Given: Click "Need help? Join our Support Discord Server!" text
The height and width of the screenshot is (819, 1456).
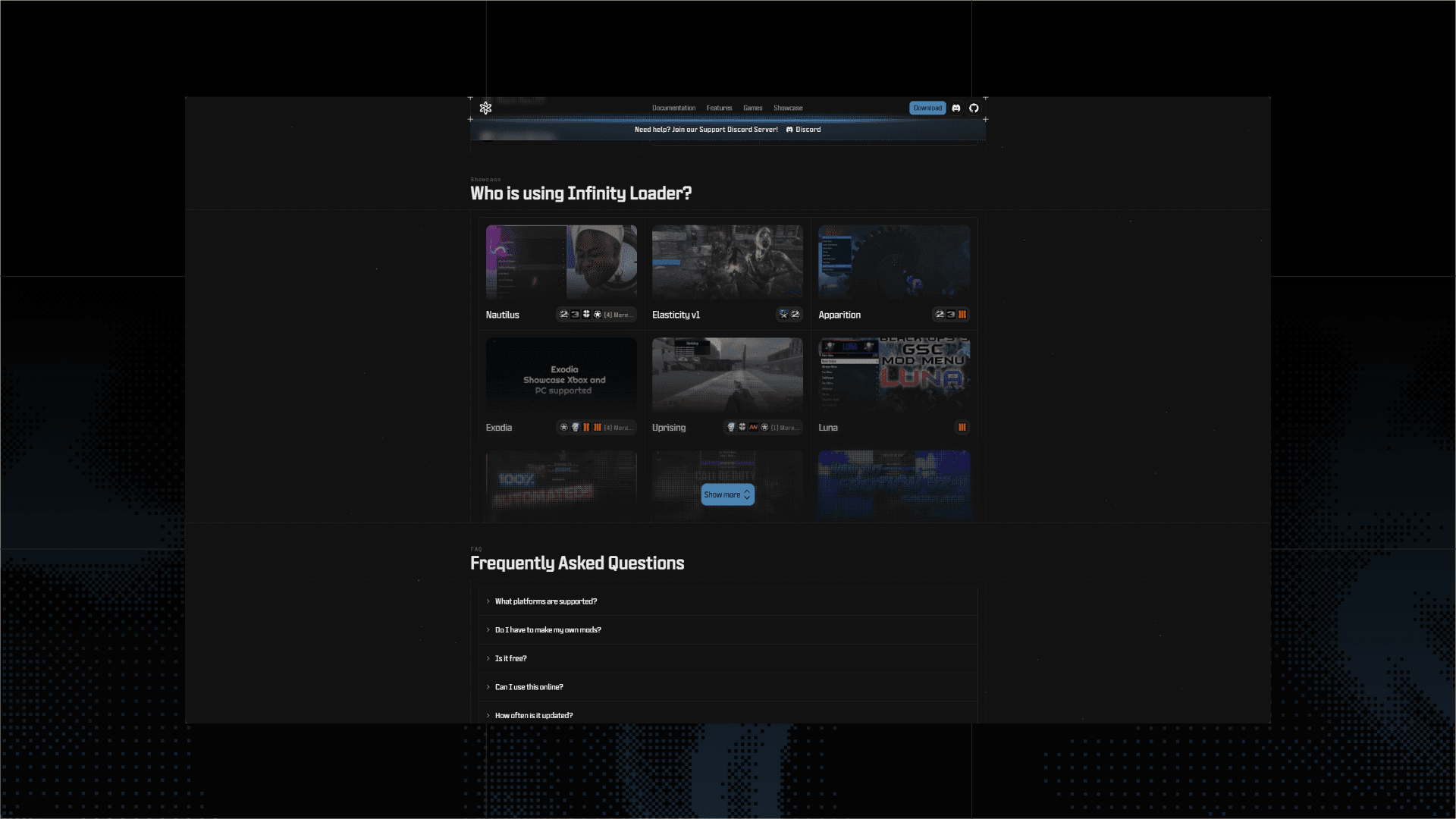Looking at the screenshot, I should click(706, 130).
